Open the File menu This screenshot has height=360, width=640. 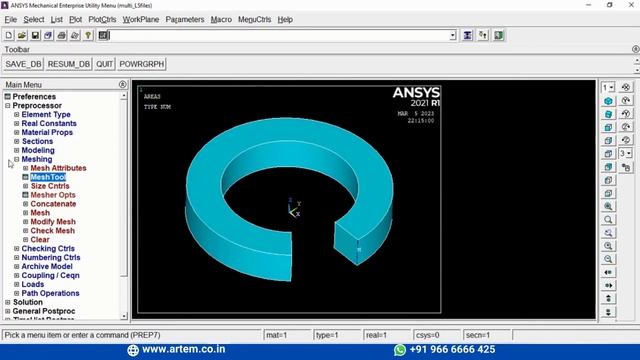tap(11, 20)
